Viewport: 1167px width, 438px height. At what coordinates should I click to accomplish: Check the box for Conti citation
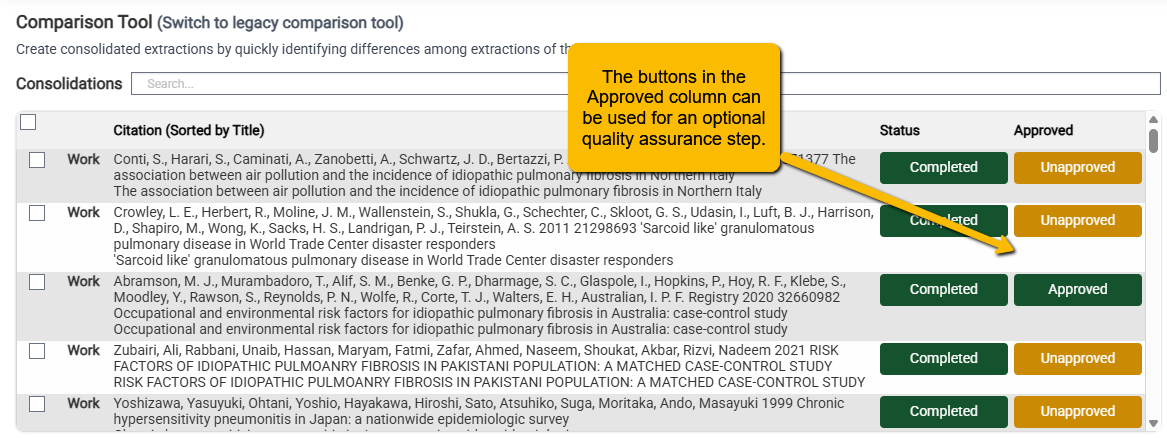click(37, 160)
